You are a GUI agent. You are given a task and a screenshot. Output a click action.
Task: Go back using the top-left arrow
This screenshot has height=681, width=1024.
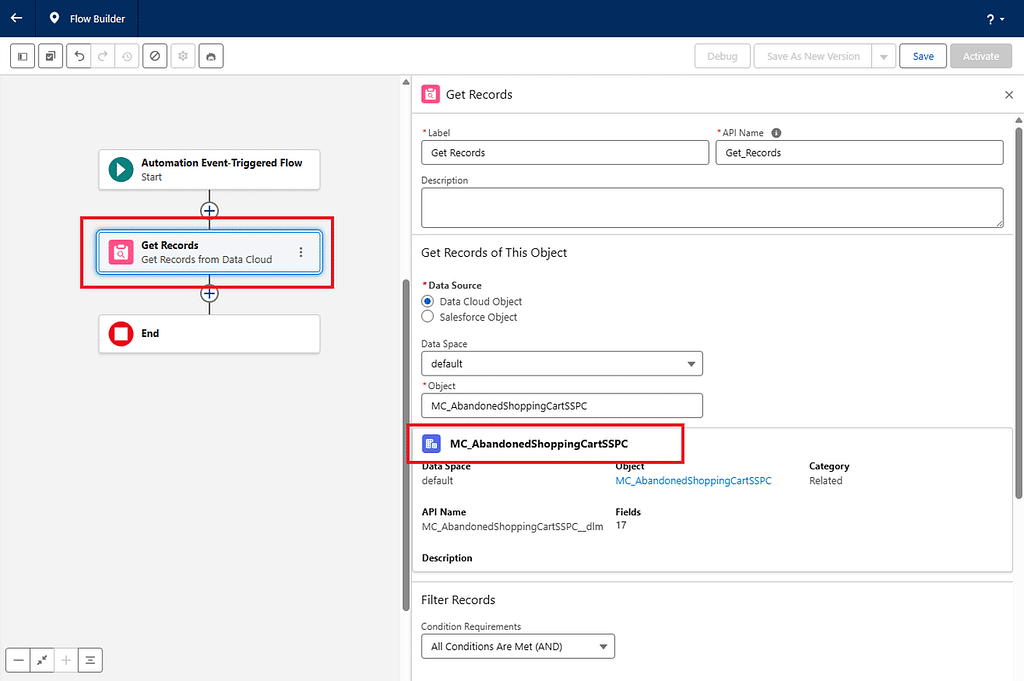click(16, 18)
